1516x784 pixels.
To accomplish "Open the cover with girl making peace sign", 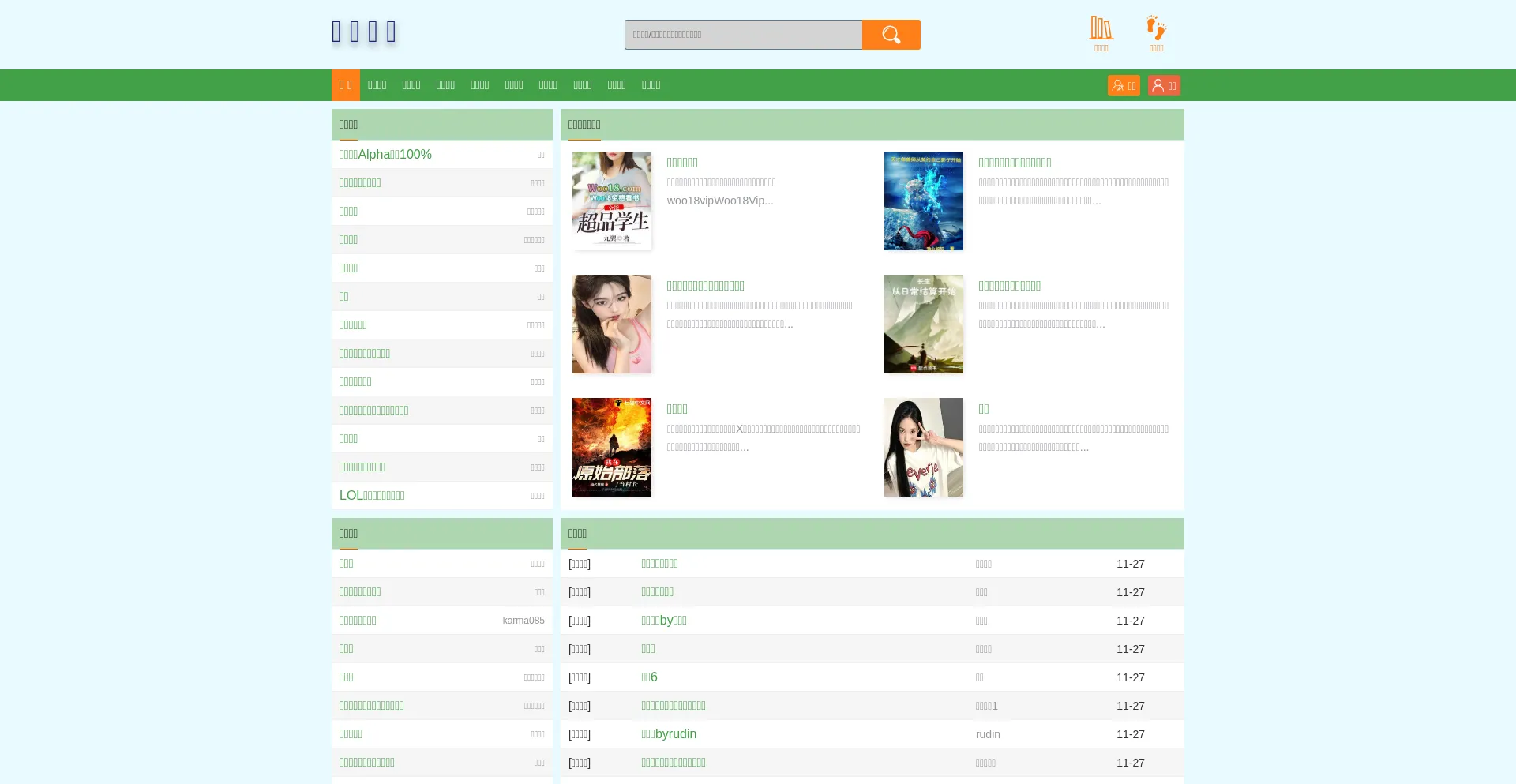I will click(923, 447).
